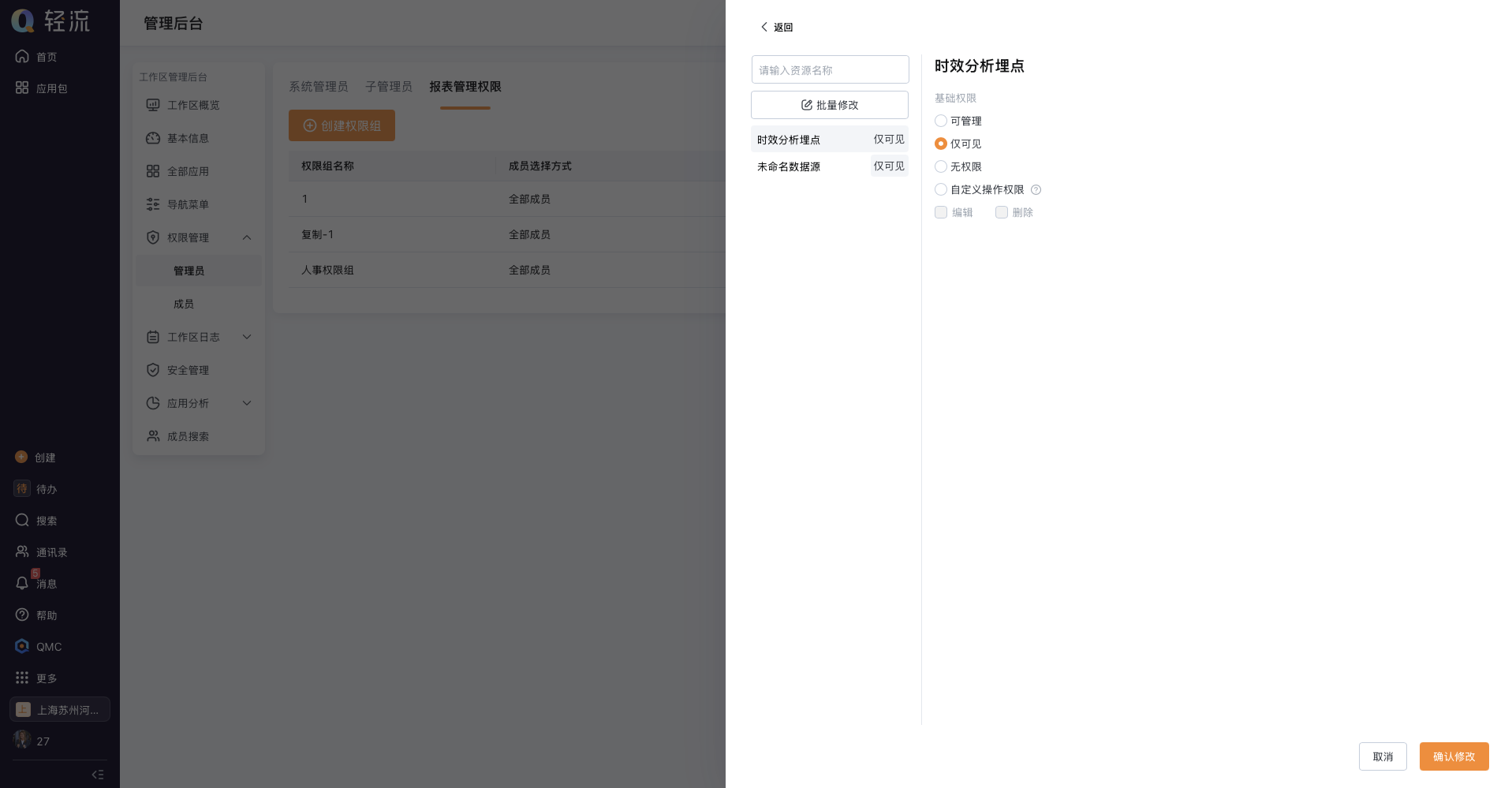Check the 删除 checkbox

click(1002, 212)
